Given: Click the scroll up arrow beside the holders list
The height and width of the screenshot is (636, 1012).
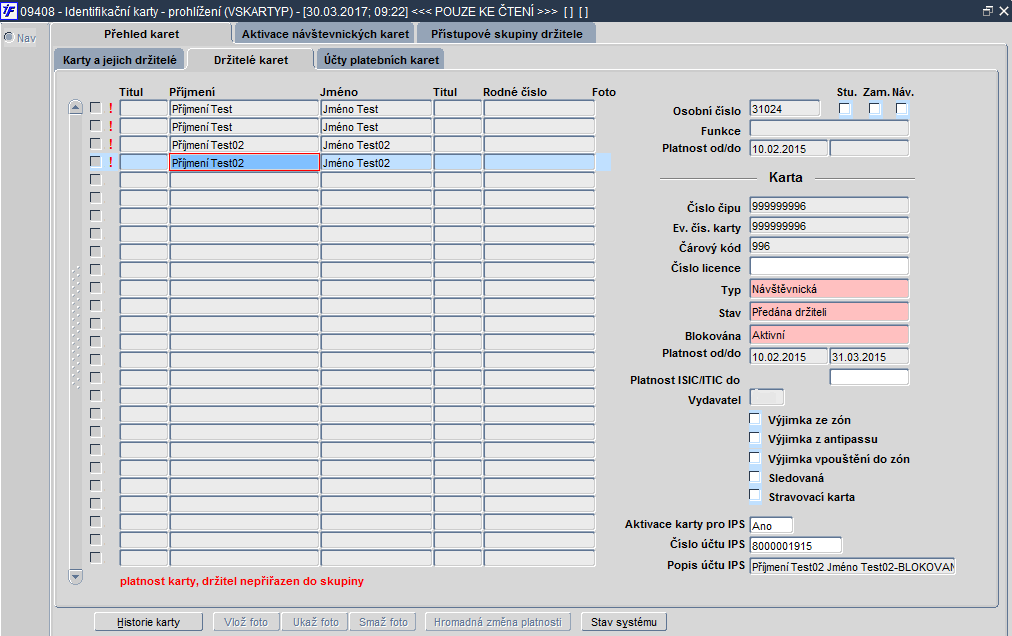Looking at the screenshot, I should (76, 108).
